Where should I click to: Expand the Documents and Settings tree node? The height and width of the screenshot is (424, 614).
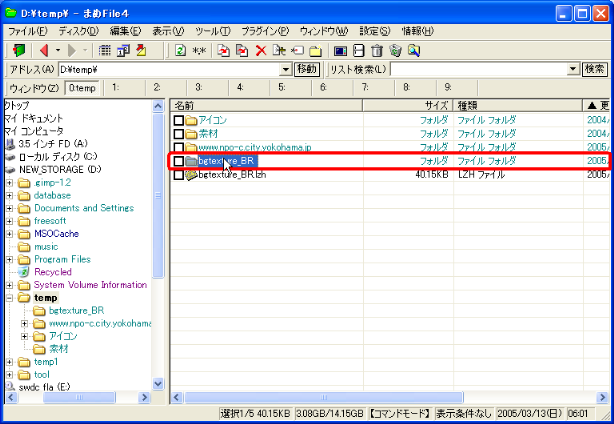[x=9, y=208]
